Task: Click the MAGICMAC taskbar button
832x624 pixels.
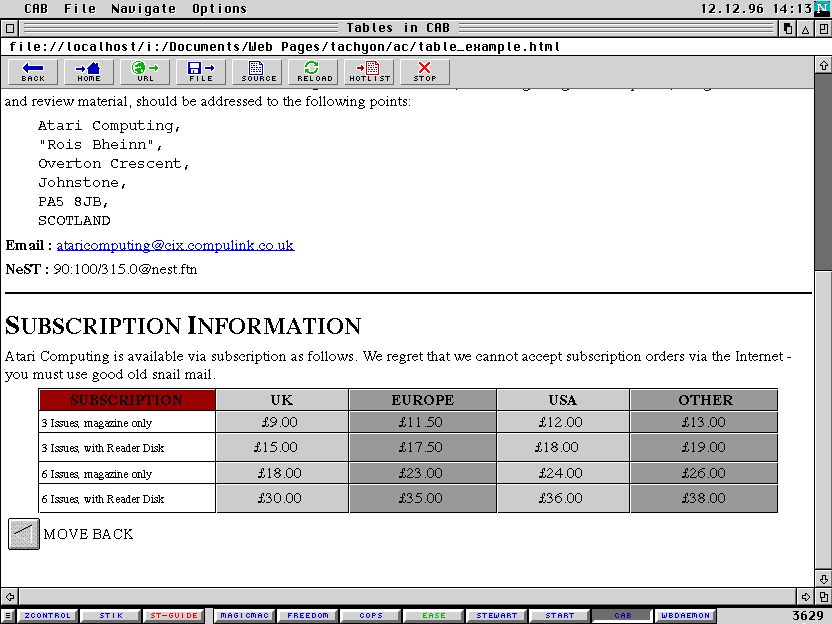Action: click(x=243, y=616)
